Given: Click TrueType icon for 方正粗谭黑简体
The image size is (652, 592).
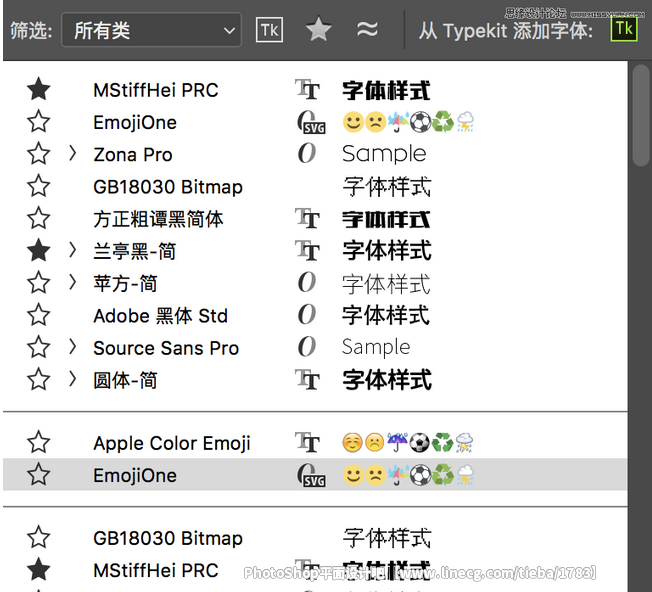Looking at the screenshot, I should (308, 218).
